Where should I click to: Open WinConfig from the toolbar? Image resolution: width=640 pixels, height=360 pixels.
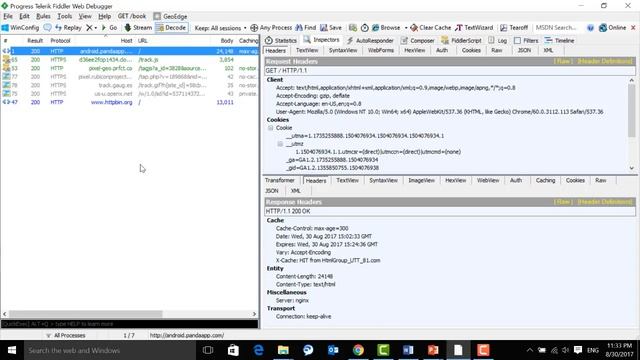[20, 28]
